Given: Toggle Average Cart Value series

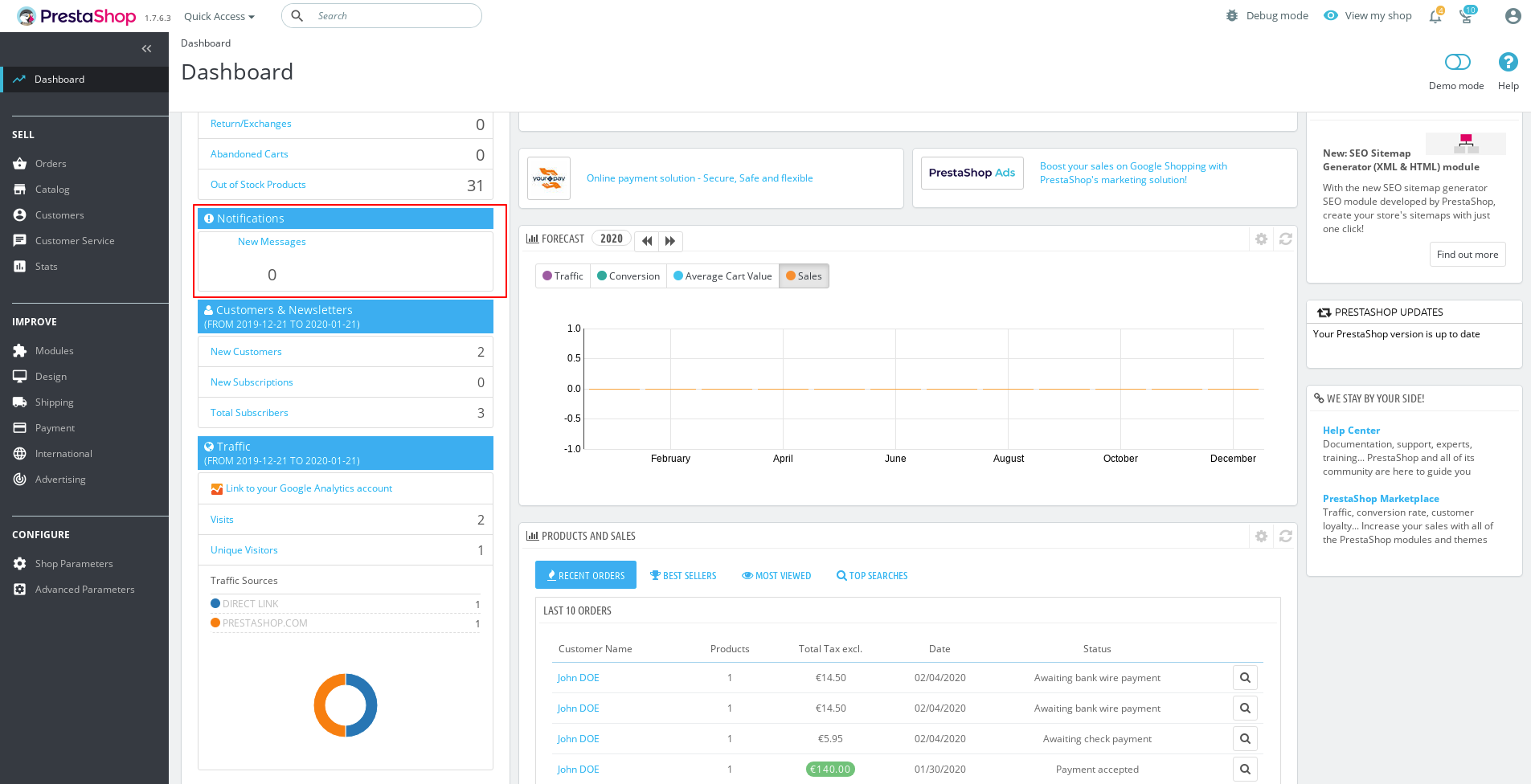Looking at the screenshot, I should (x=723, y=276).
